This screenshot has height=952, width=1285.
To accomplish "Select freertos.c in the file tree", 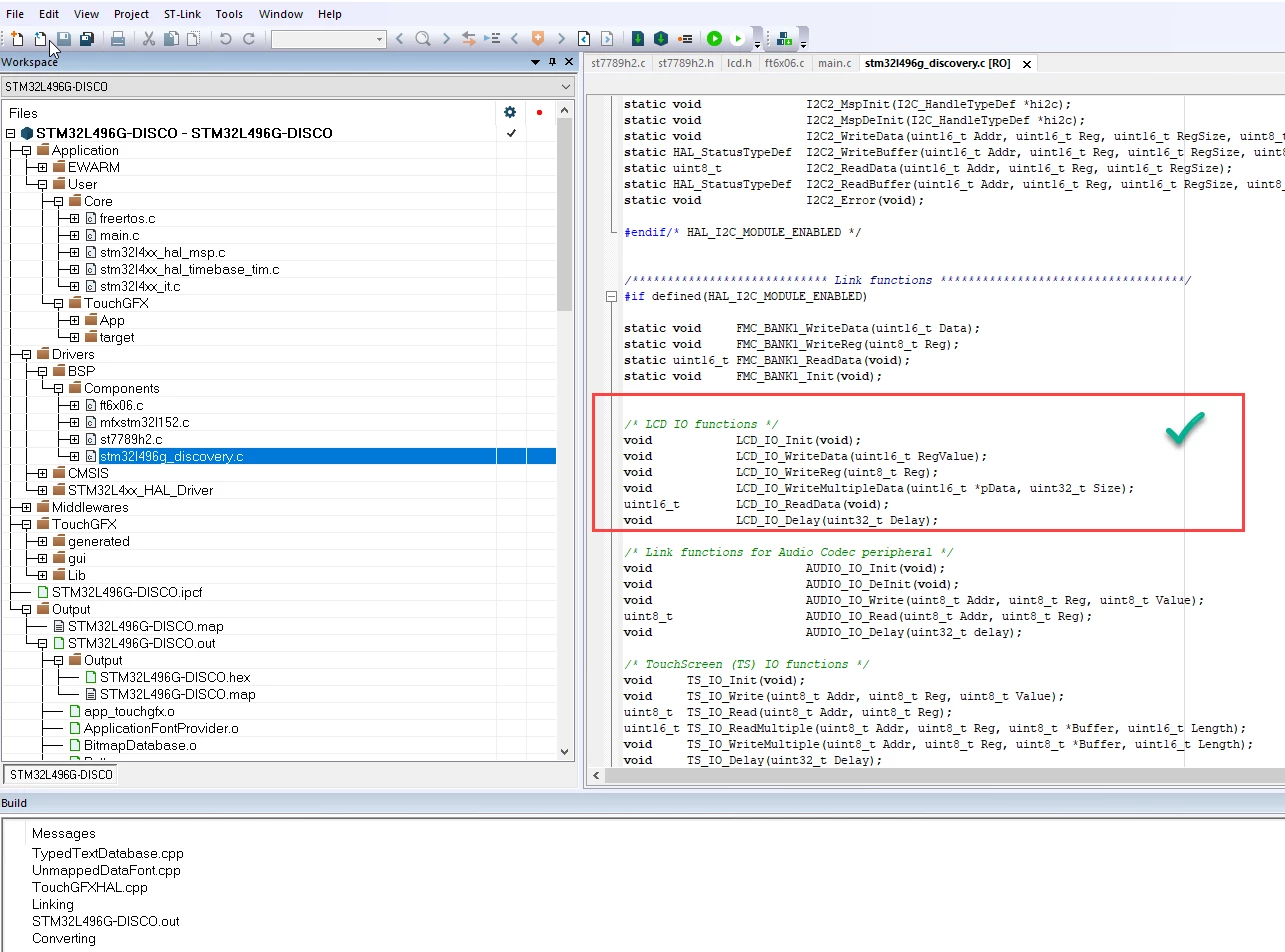I will [x=127, y=219].
